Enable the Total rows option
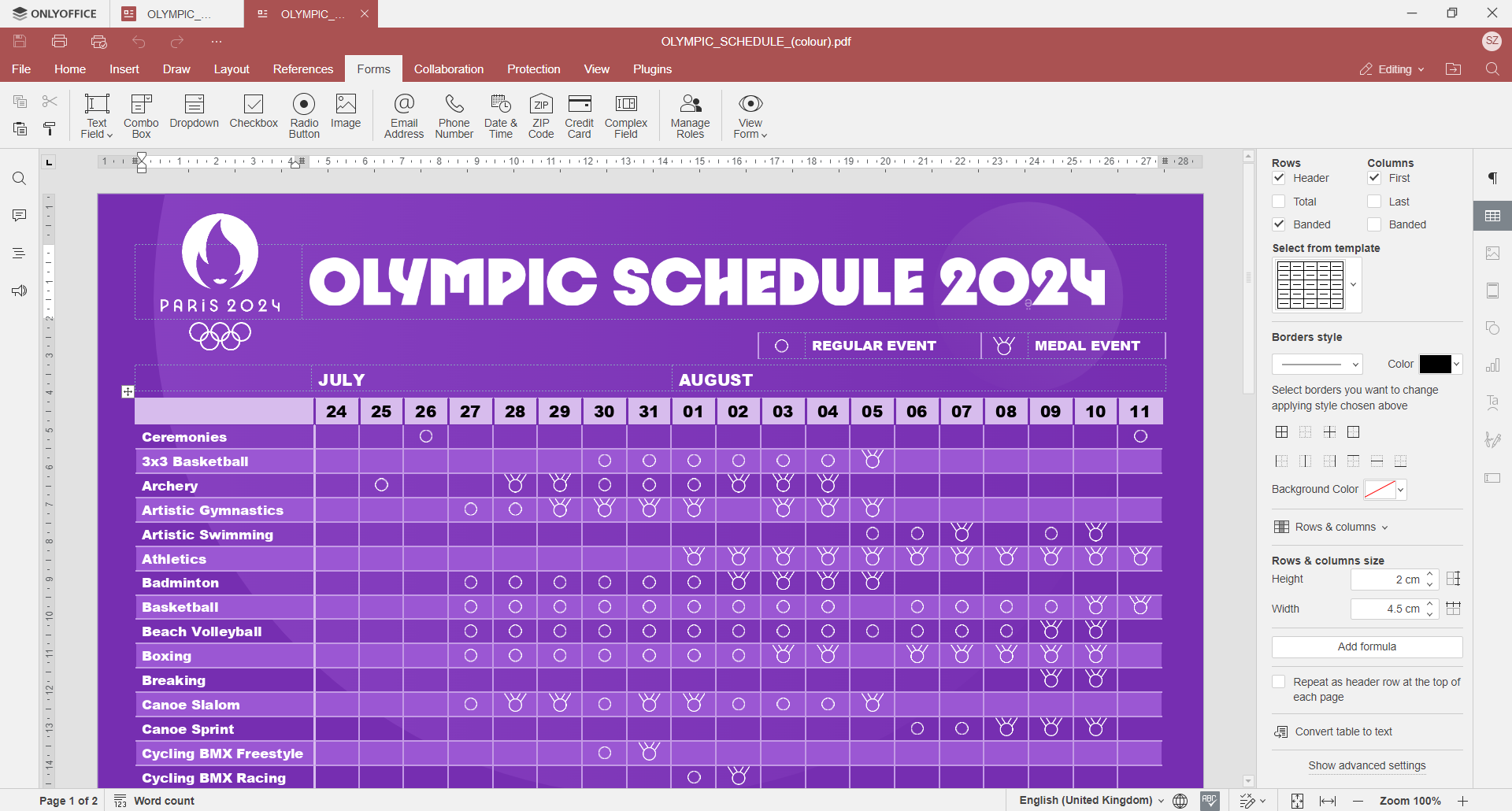Image resolution: width=1512 pixels, height=811 pixels. pyautogui.click(x=1279, y=201)
